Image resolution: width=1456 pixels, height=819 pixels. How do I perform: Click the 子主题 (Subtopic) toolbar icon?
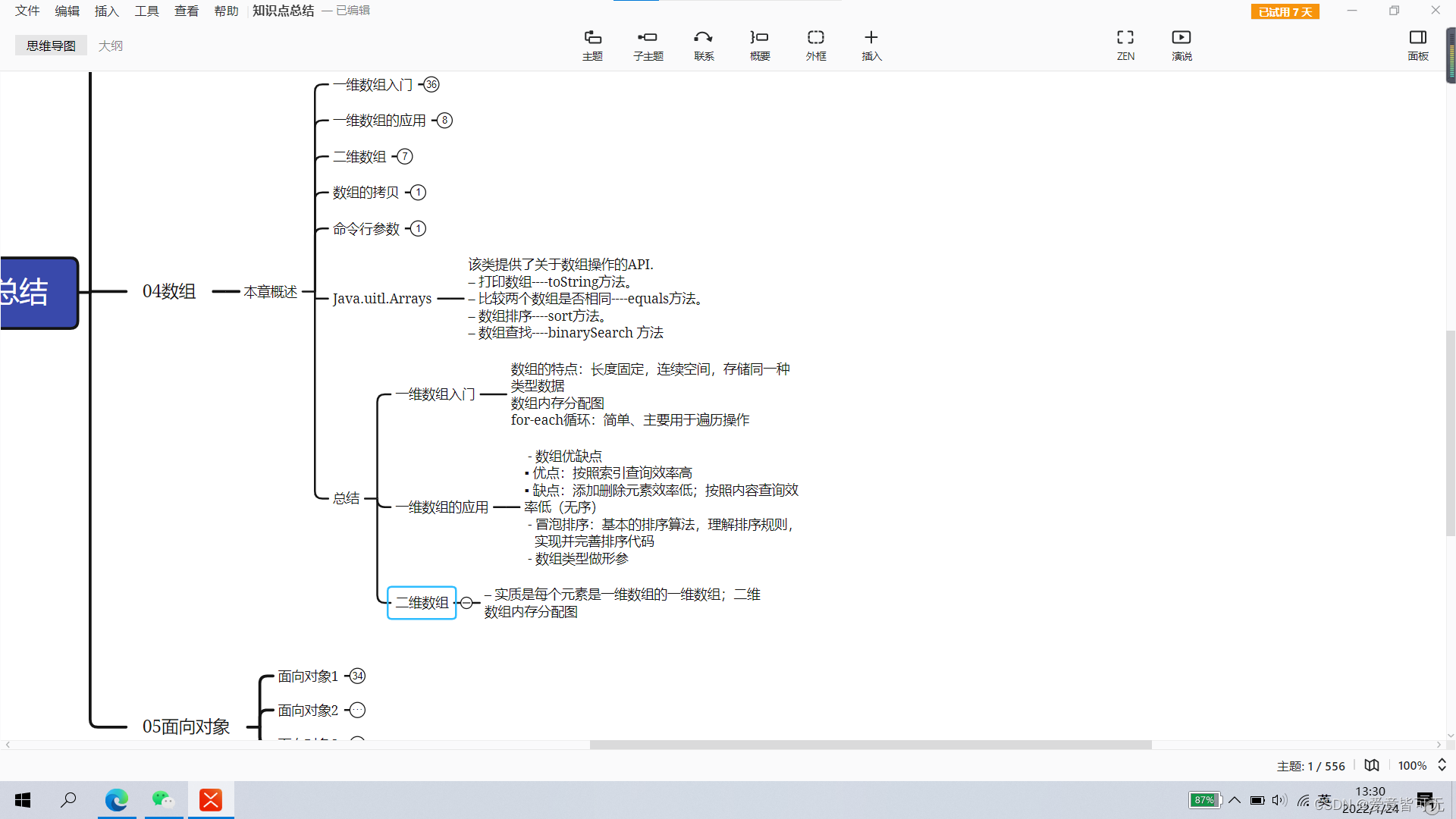click(648, 45)
